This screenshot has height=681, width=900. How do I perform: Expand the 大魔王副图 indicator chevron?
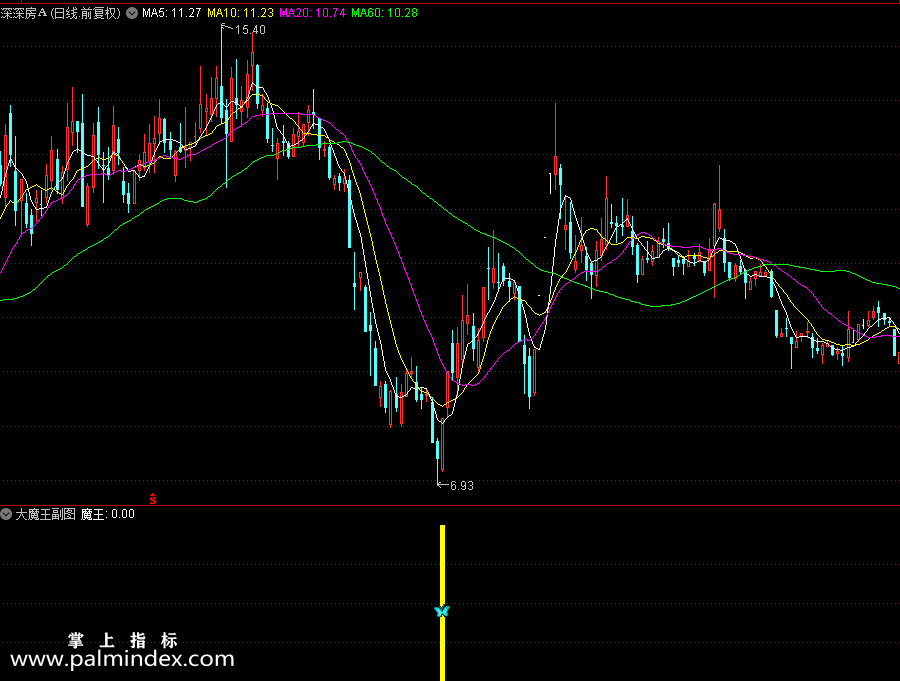[x=6, y=514]
